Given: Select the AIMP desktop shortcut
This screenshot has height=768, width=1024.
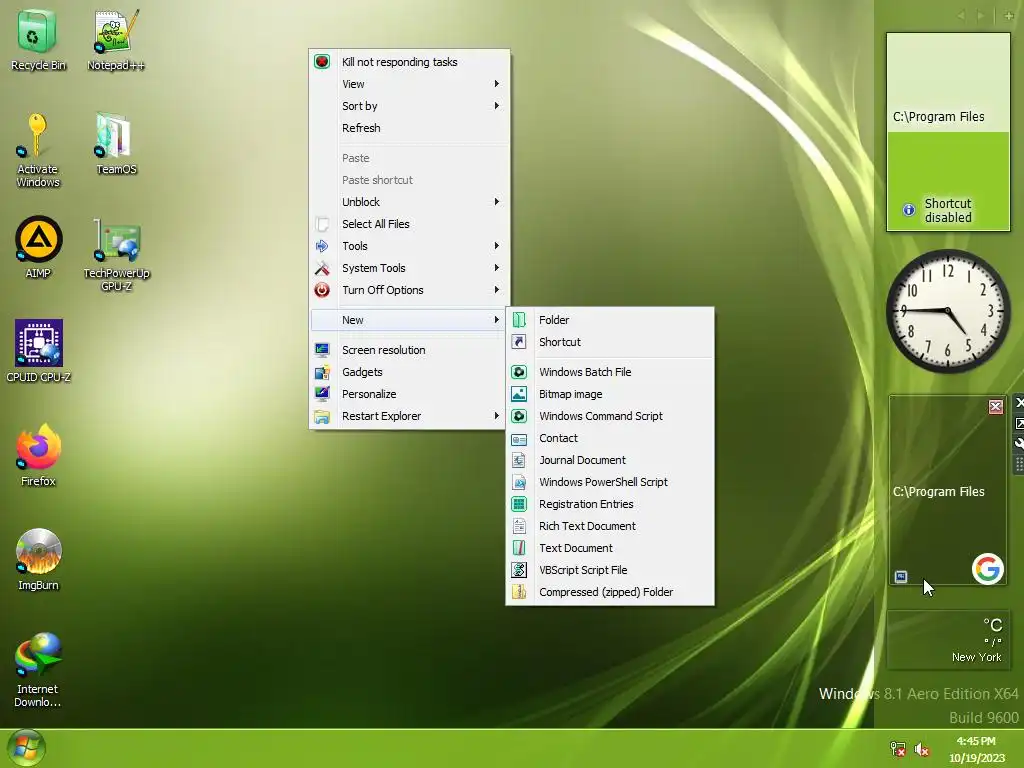Looking at the screenshot, I should (39, 247).
